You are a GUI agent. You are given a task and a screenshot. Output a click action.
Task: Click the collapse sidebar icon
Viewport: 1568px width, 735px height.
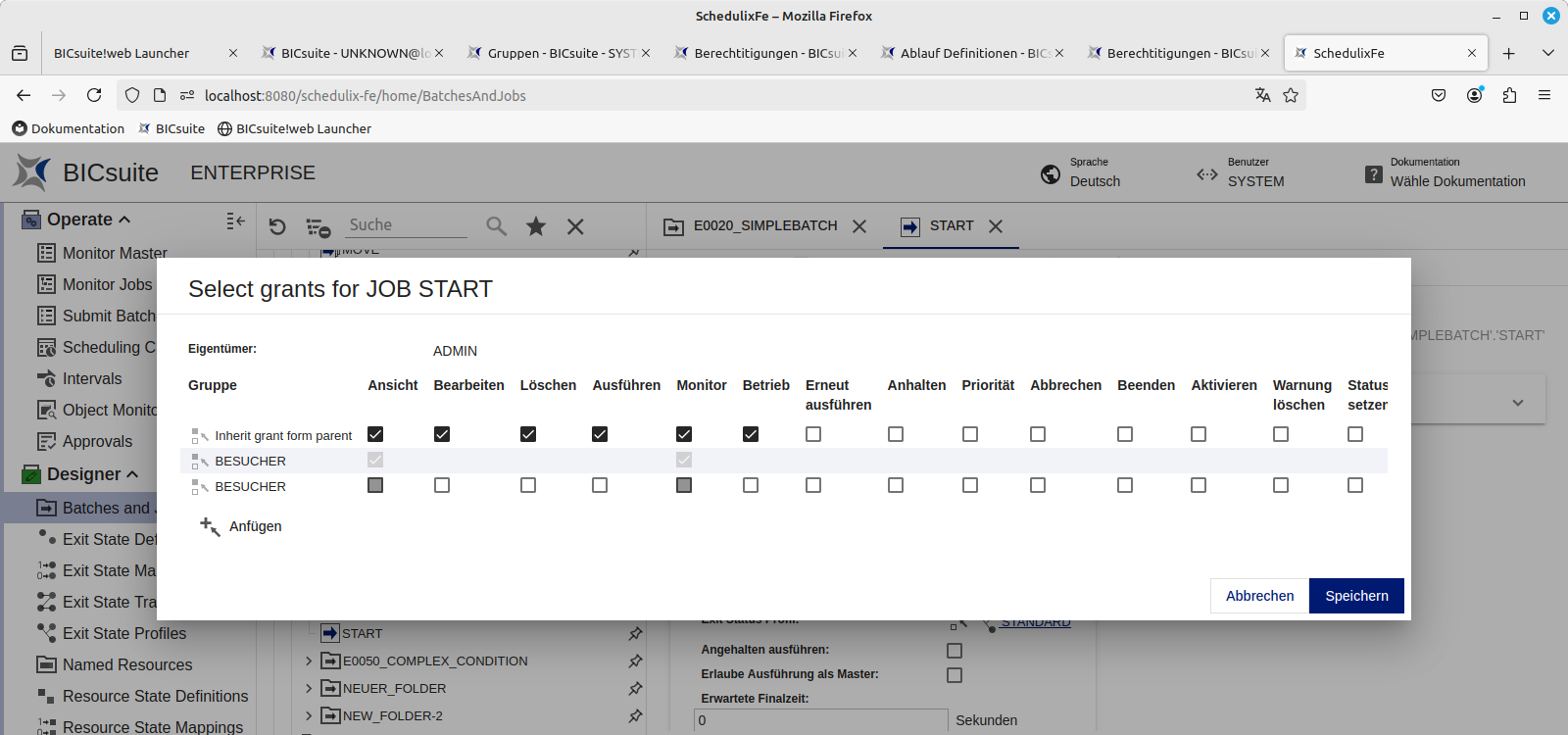click(235, 221)
